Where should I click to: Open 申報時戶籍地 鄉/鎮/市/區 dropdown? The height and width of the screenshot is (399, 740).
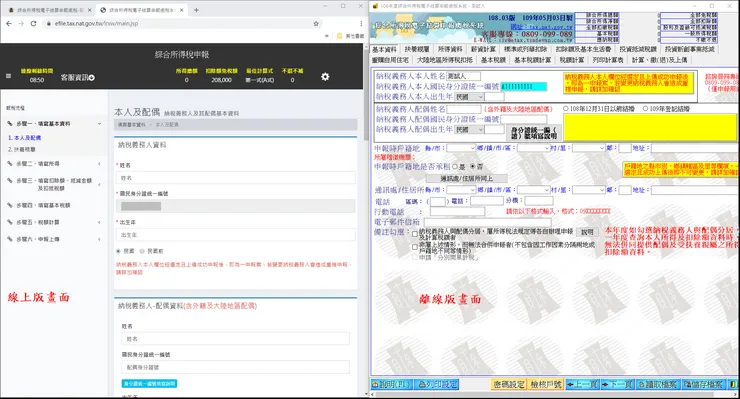[x=533, y=148]
